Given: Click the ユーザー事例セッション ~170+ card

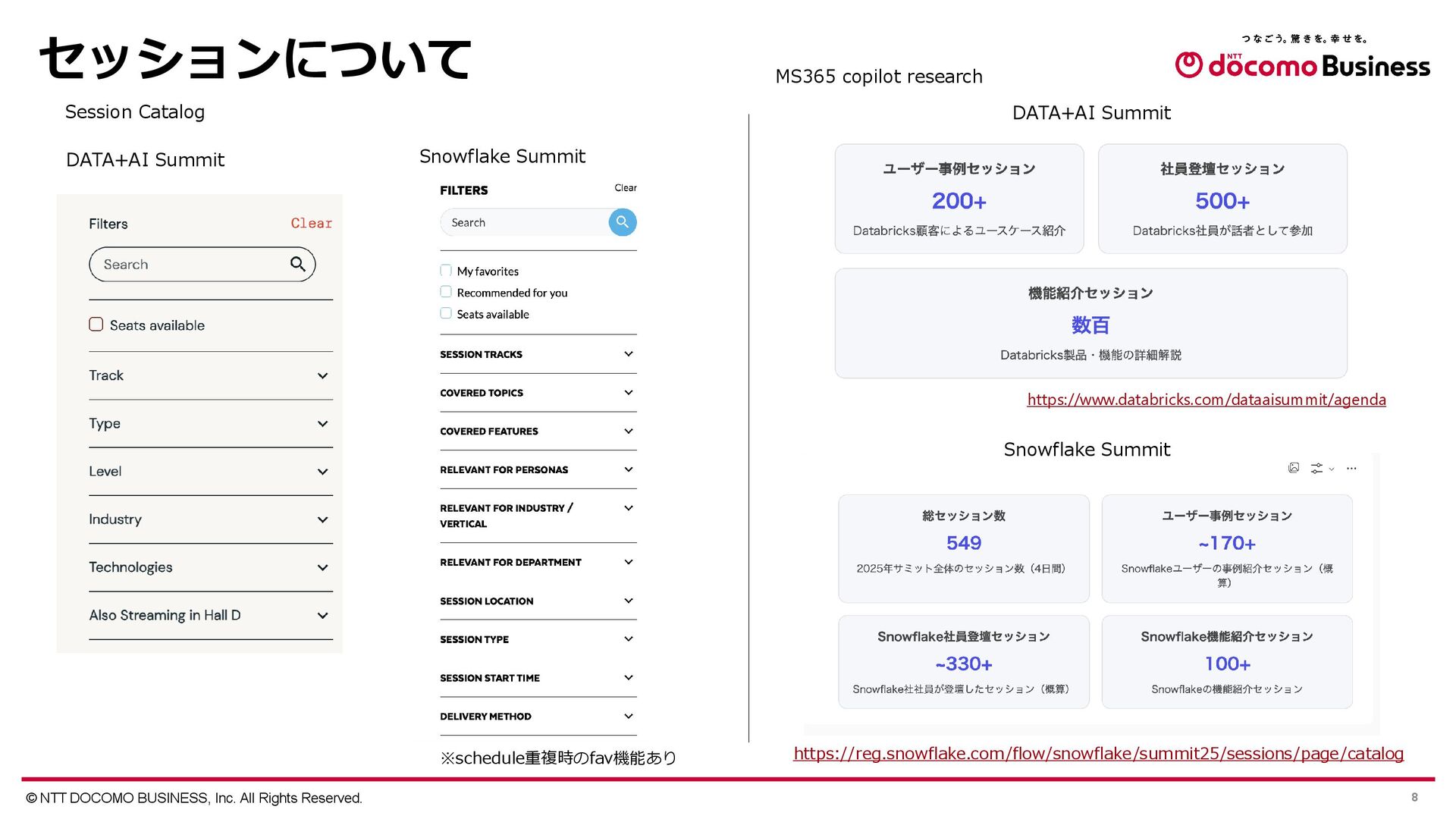Looking at the screenshot, I should click(1227, 548).
